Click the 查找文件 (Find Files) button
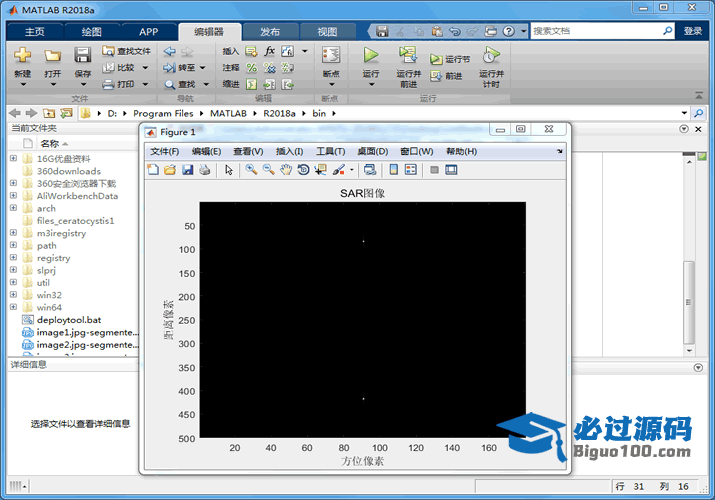 pyautogui.click(x=127, y=51)
